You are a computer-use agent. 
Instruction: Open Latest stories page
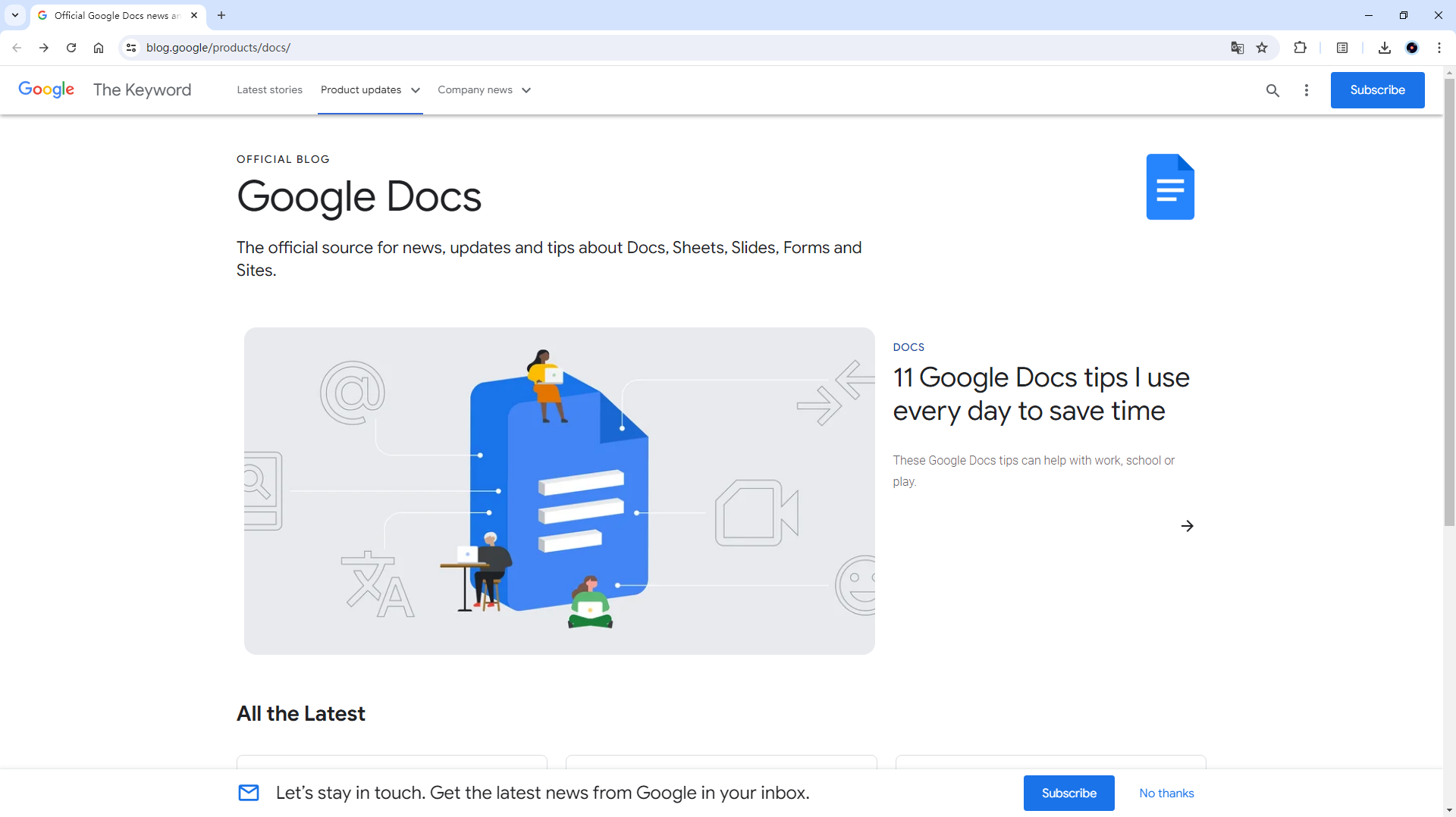[269, 89]
